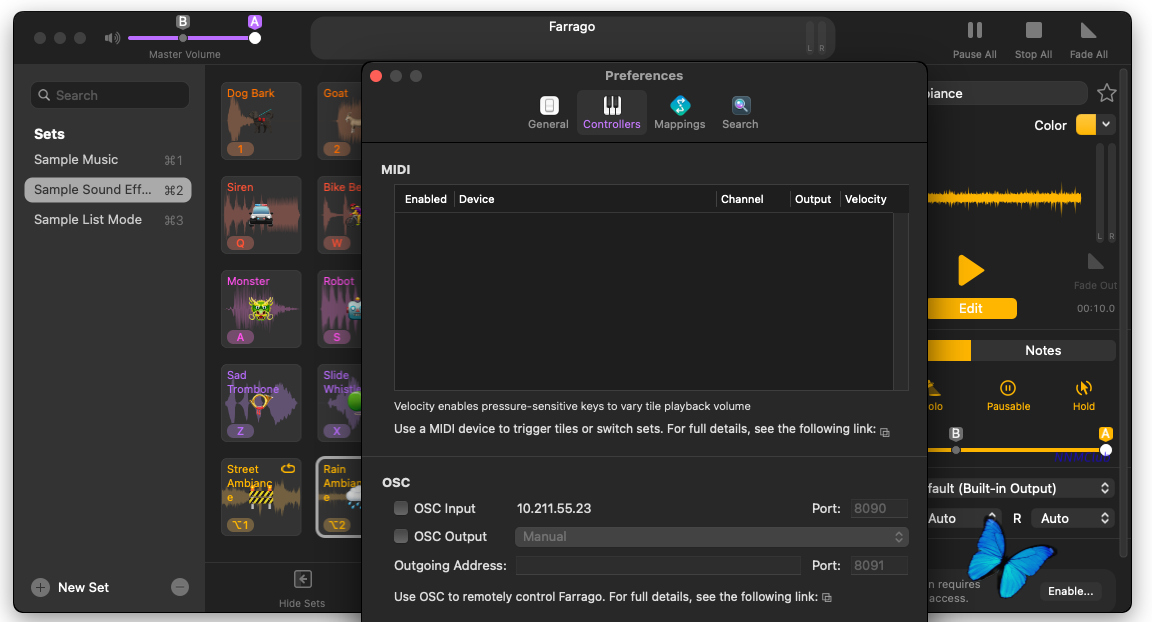Close the Preferences window
The image size is (1152, 622).
point(376,76)
